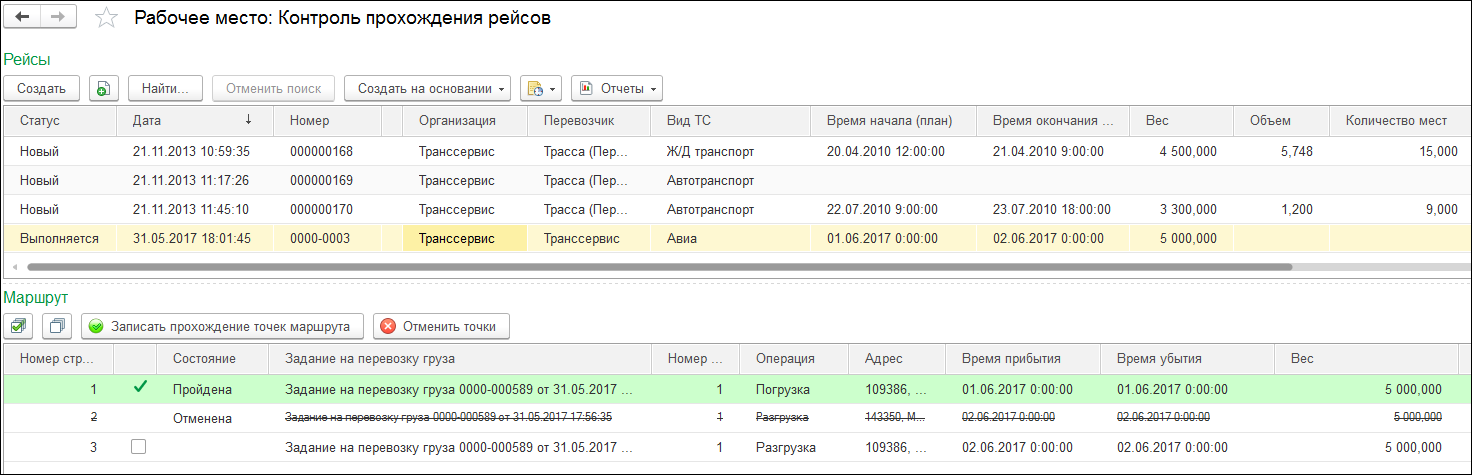Click the back navigation arrow
This screenshot has height=475, width=1472.
[x=22, y=18]
